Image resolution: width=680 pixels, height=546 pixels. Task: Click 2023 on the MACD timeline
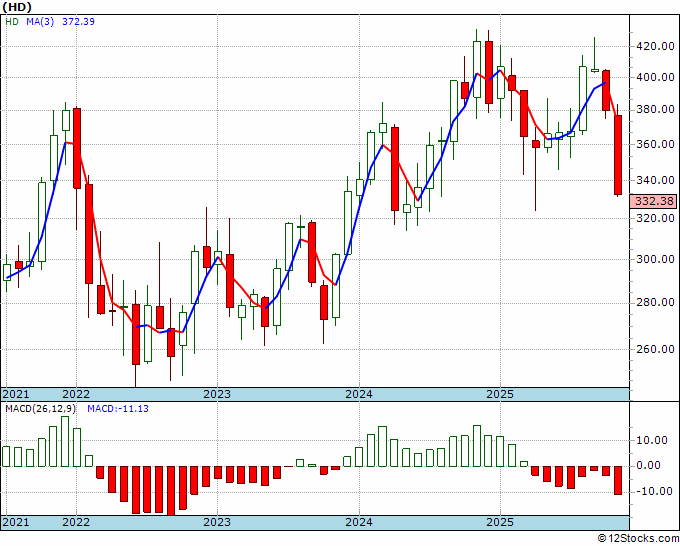[217, 522]
